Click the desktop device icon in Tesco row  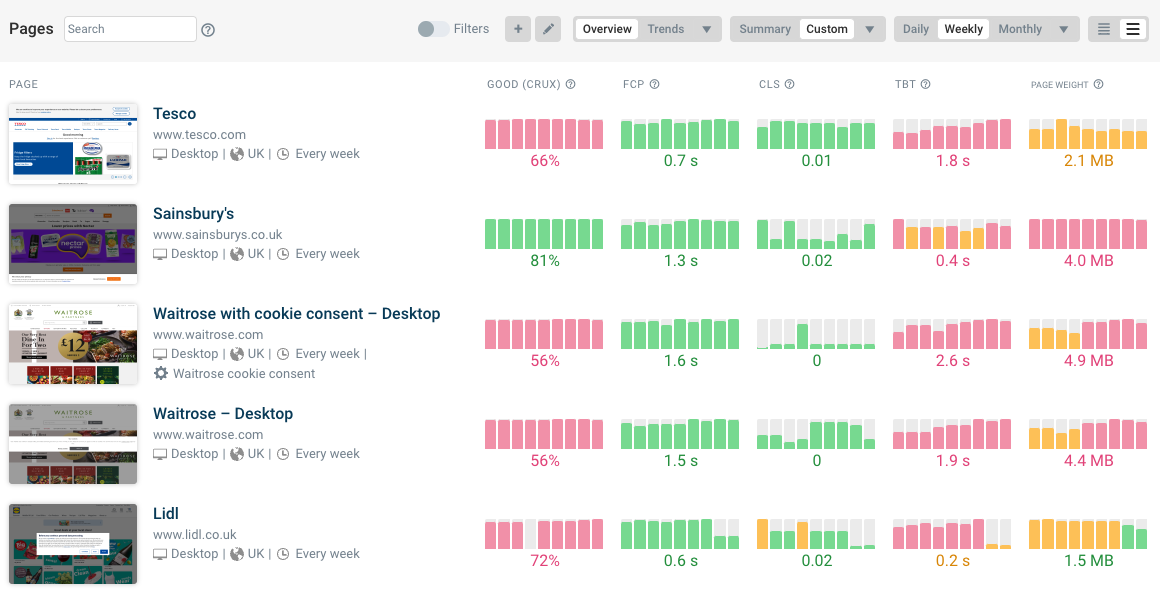[160, 154]
